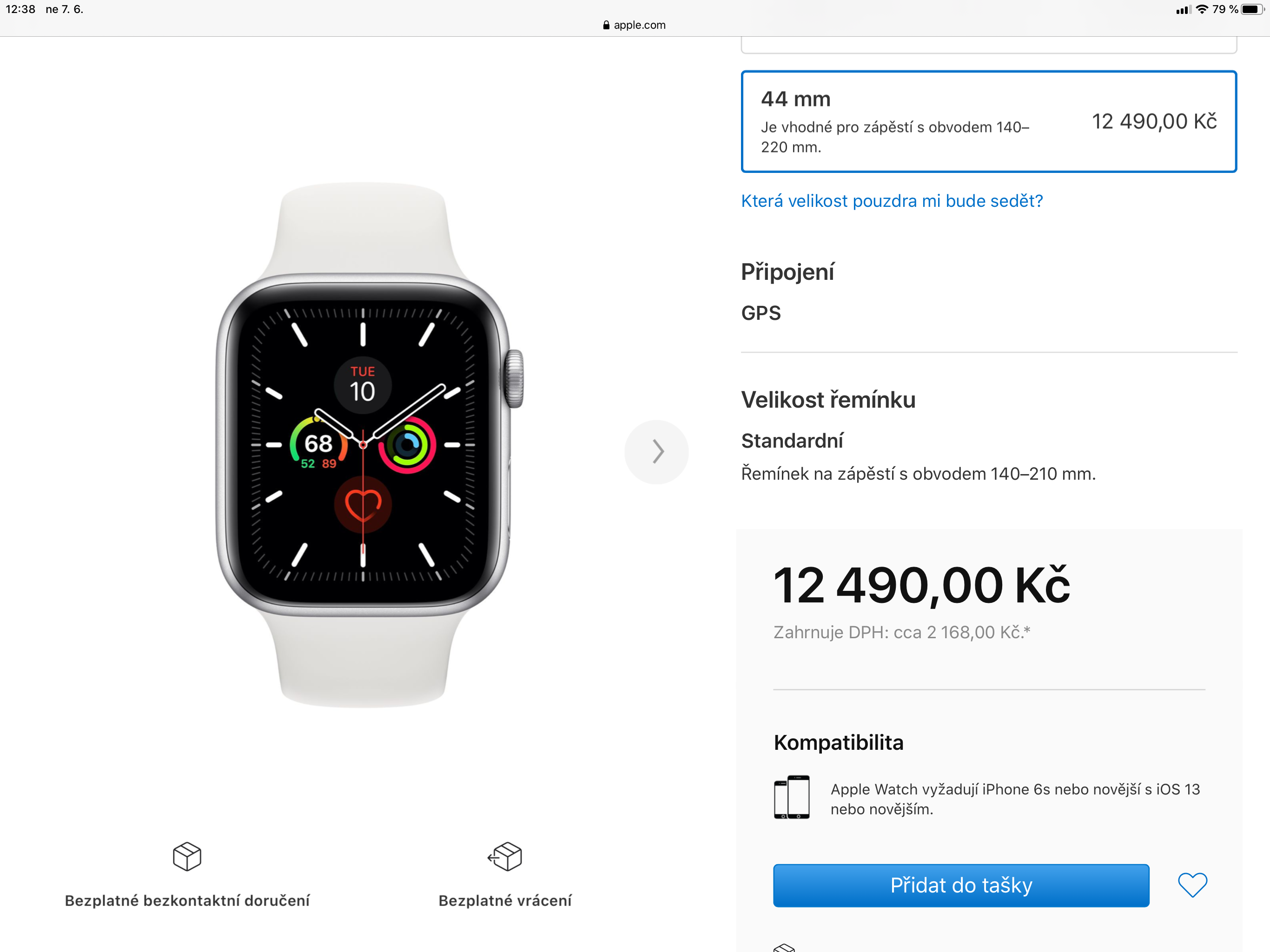The image size is (1270, 952).
Task: Tap the battery icon in status bar
Action: point(1252,9)
